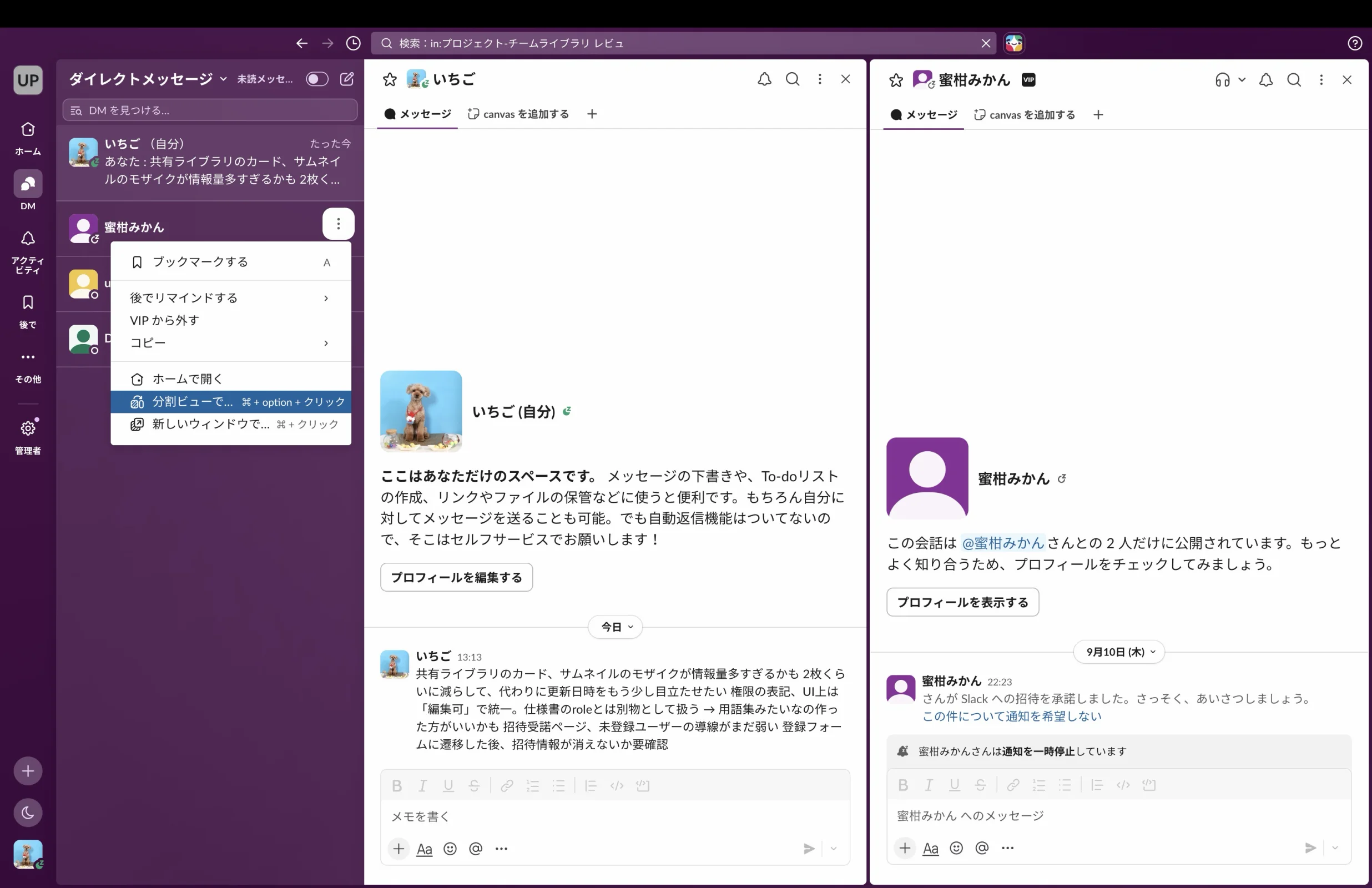Click Bold in the メモを書く composer
The width and height of the screenshot is (1372, 888).
pos(397,785)
